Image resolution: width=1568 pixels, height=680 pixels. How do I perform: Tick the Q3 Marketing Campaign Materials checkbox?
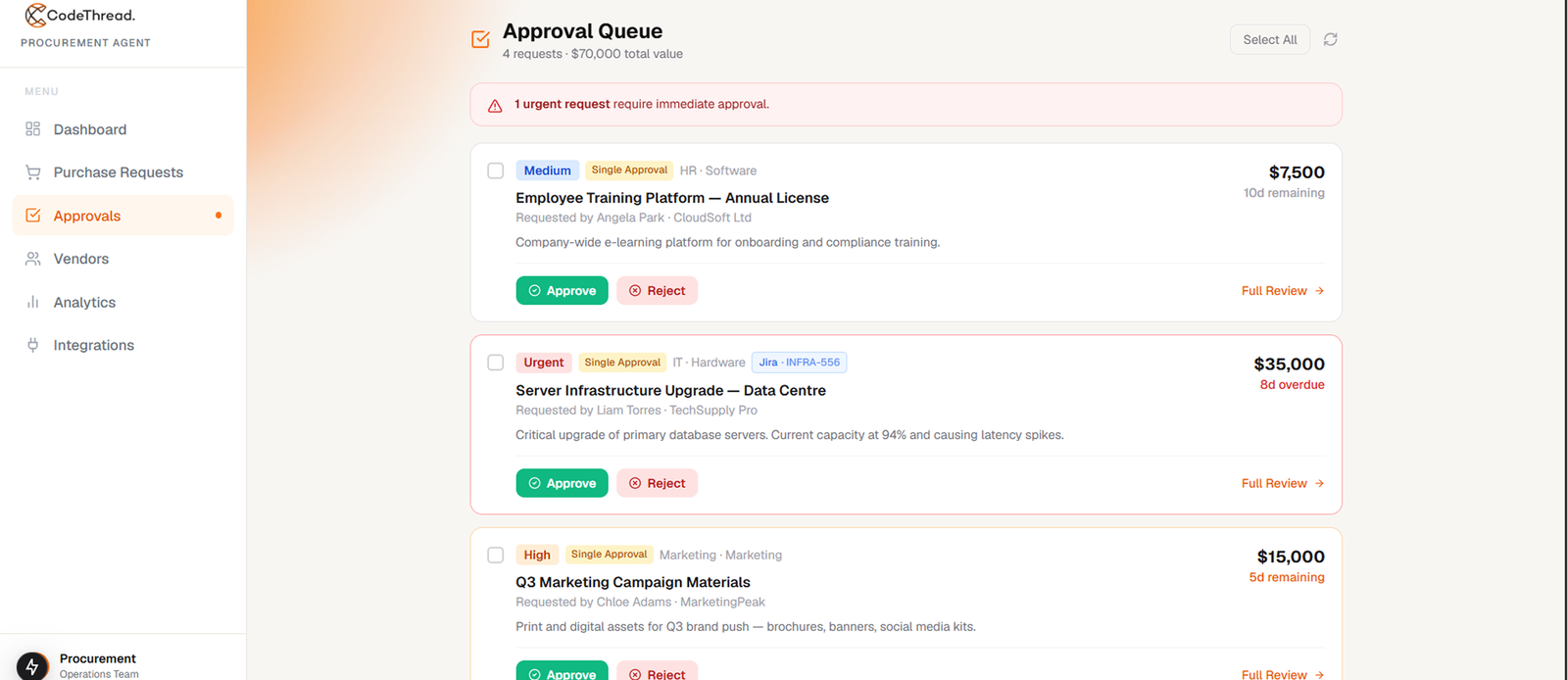click(x=496, y=555)
